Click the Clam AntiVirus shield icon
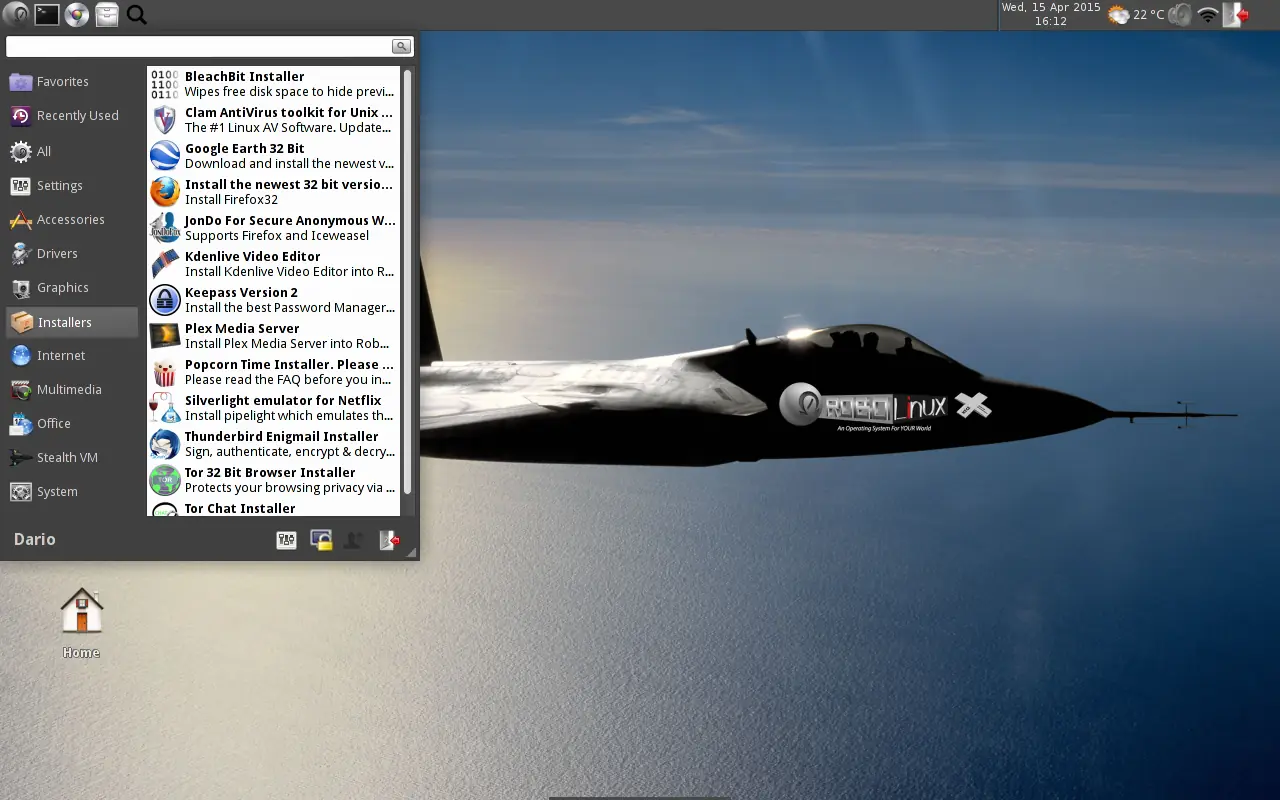The image size is (1280, 800). tap(165, 120)
